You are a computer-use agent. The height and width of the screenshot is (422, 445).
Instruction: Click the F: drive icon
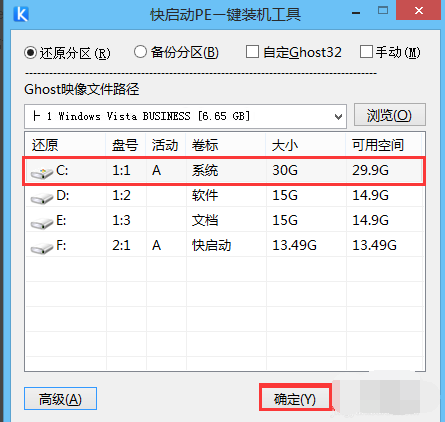point(42,248)
